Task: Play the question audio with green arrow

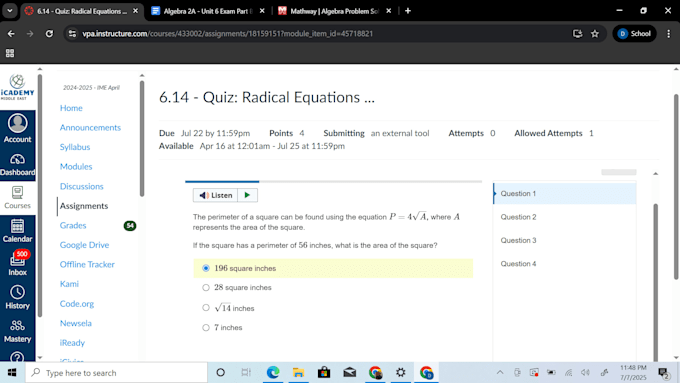Action: (x=247, y=195)
